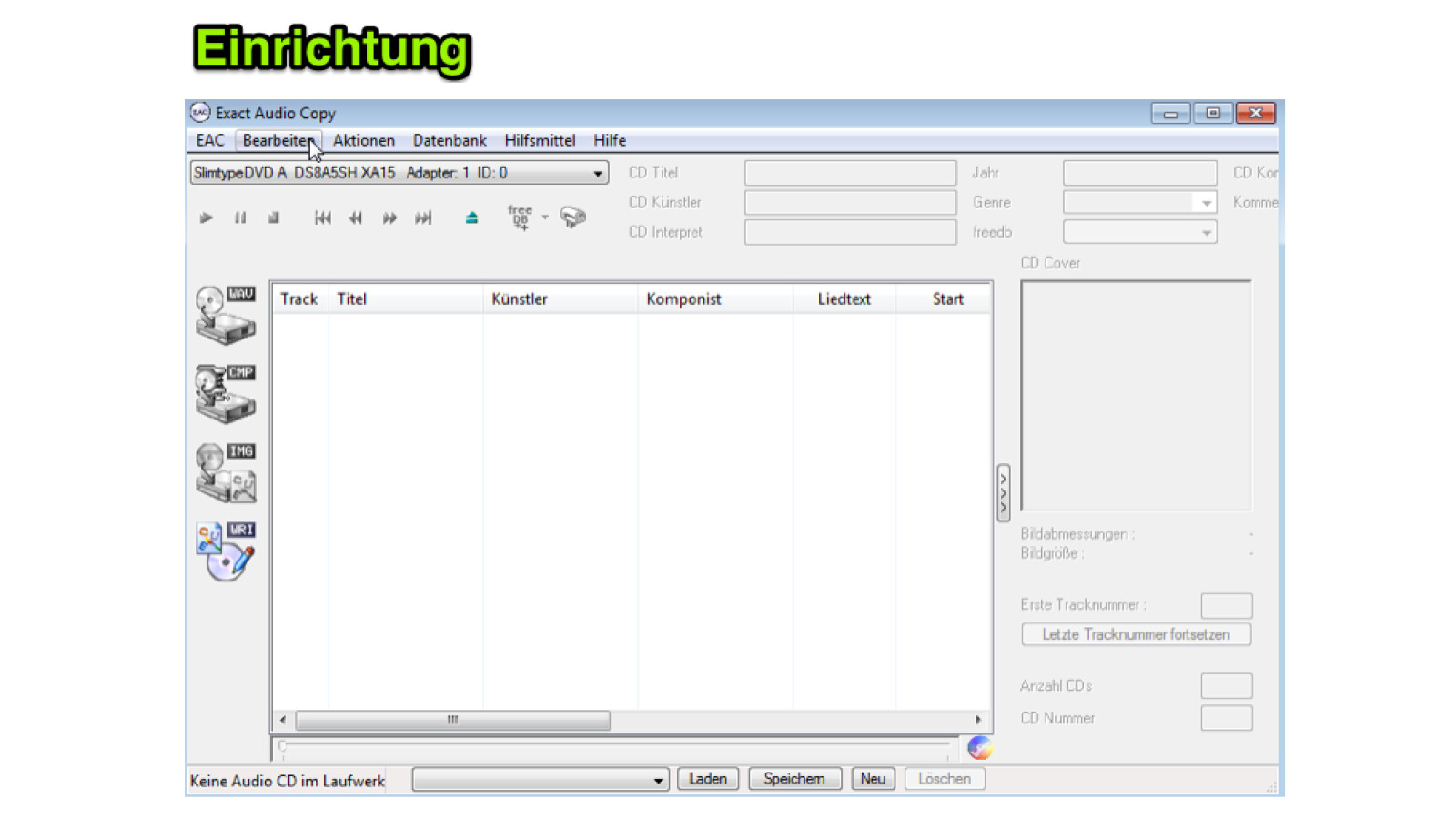This screenshot has height=819, width=1456.
Task: Click the Komponist column header
Action: click(x=714, y=299)
